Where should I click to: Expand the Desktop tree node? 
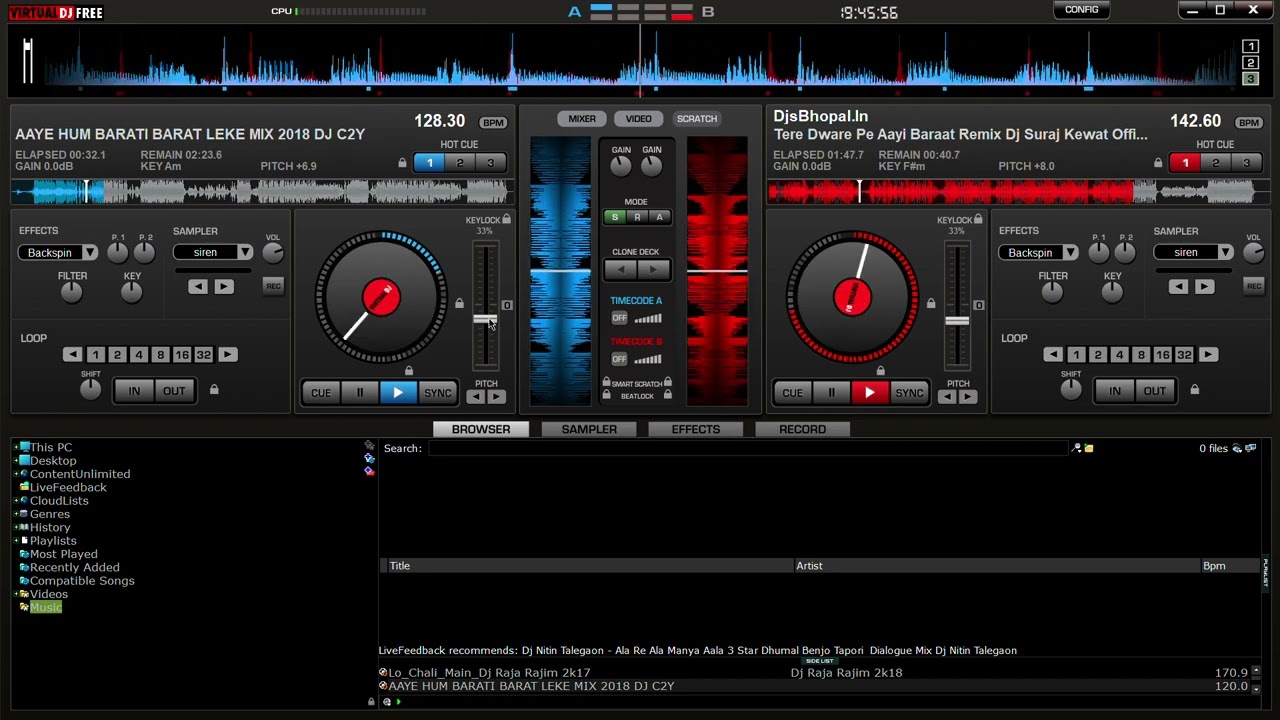tap(16, 461)
